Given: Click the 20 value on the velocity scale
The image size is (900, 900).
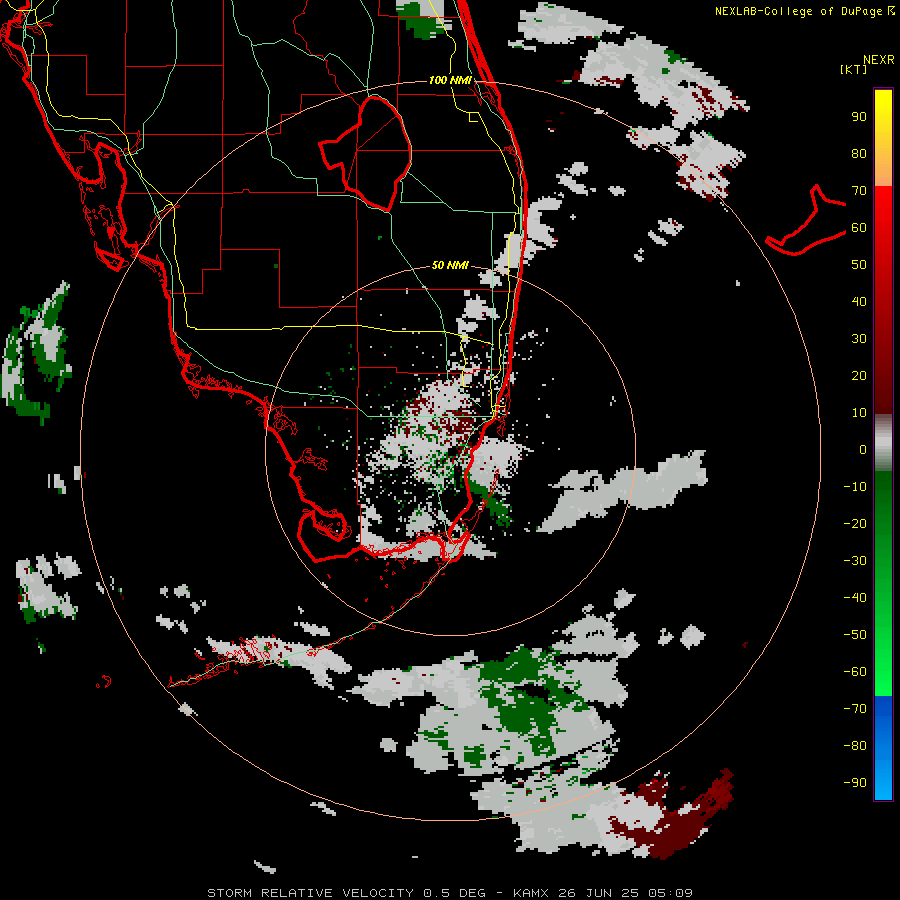Looking at the screenshot, I should point(859,376).
